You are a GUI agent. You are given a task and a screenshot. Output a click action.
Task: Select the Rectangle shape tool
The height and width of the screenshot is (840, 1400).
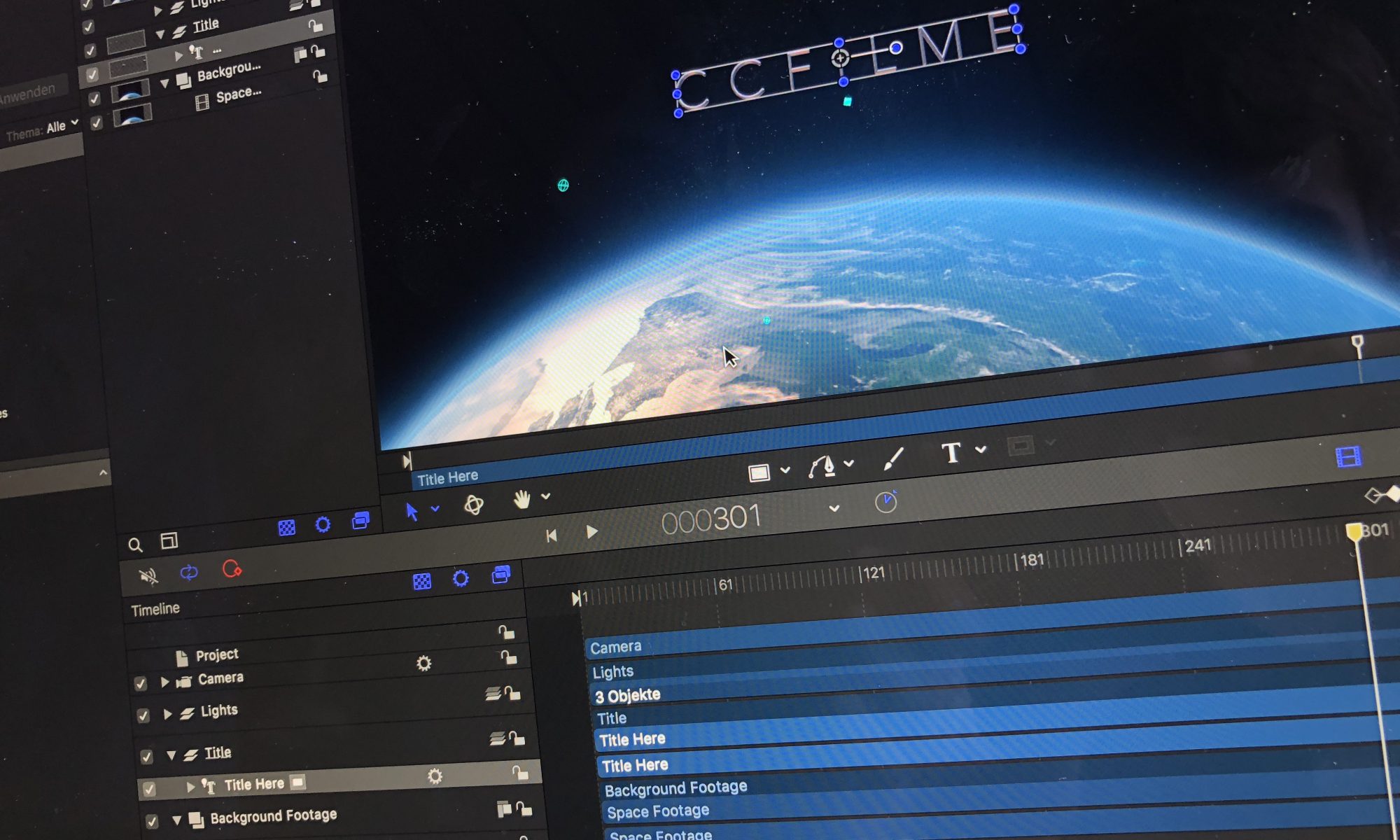pos(759,473)
